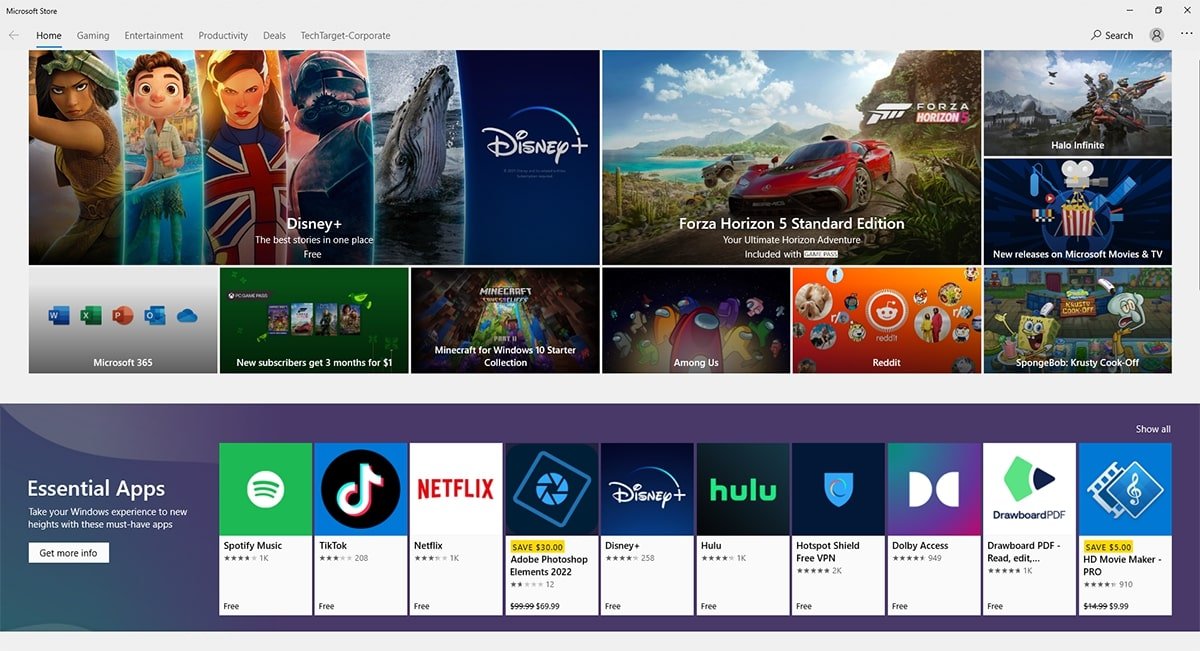
Task: Select the Hotspot Shield Free VPN icon
Action: [x=838, y=489]
